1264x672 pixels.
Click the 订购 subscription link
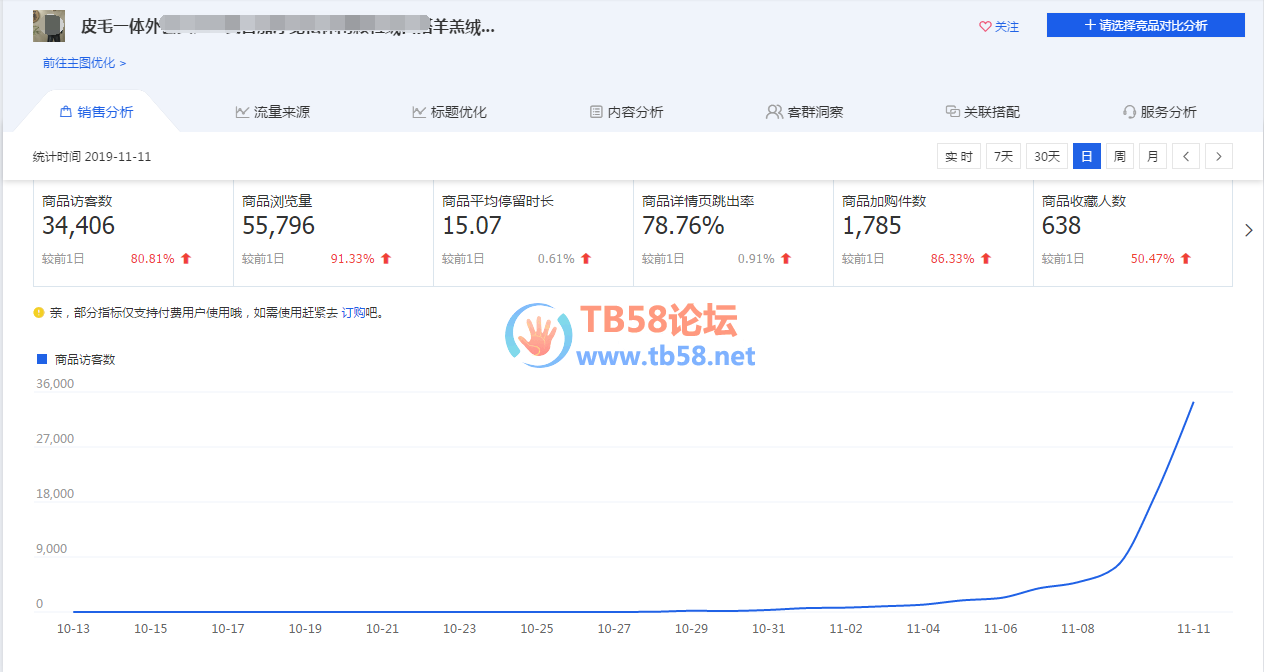point(353,313)
